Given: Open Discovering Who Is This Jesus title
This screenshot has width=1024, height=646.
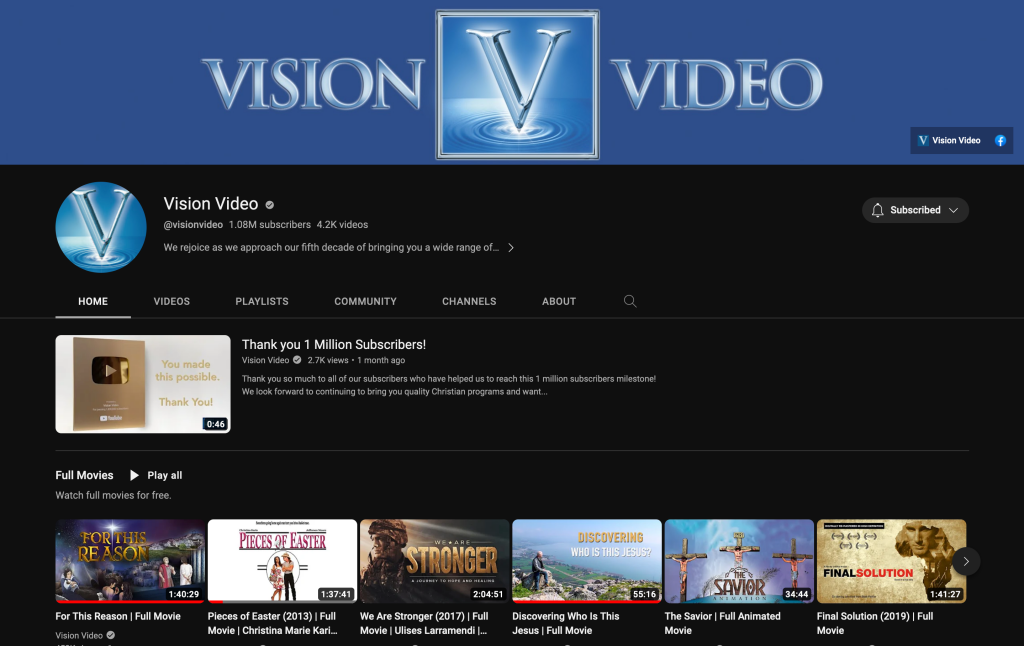Looking at the screenshot, I should click(x=566, y=623).
